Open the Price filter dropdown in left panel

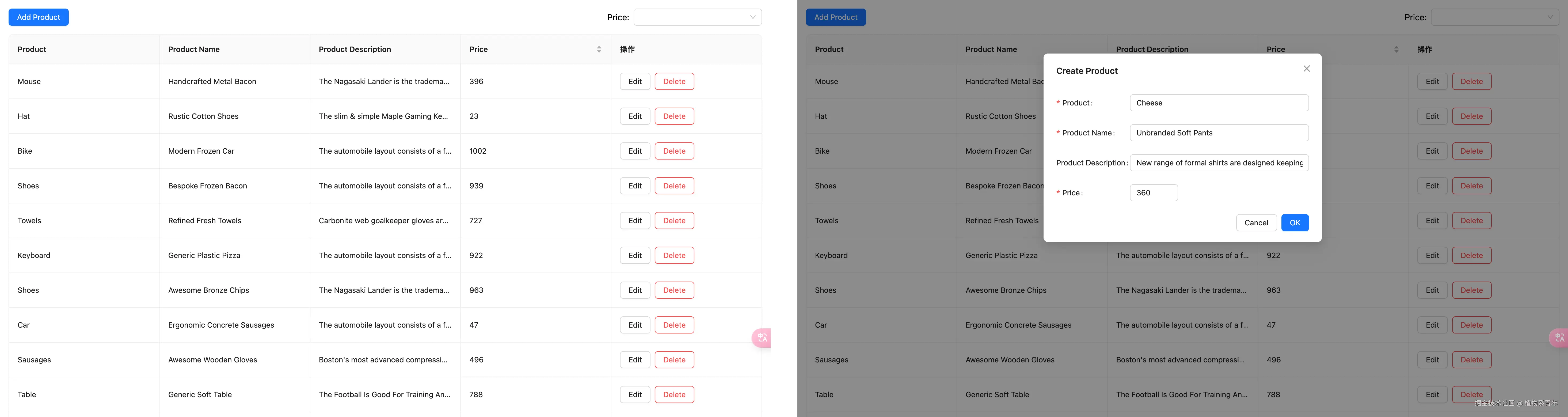coord(697,17)
